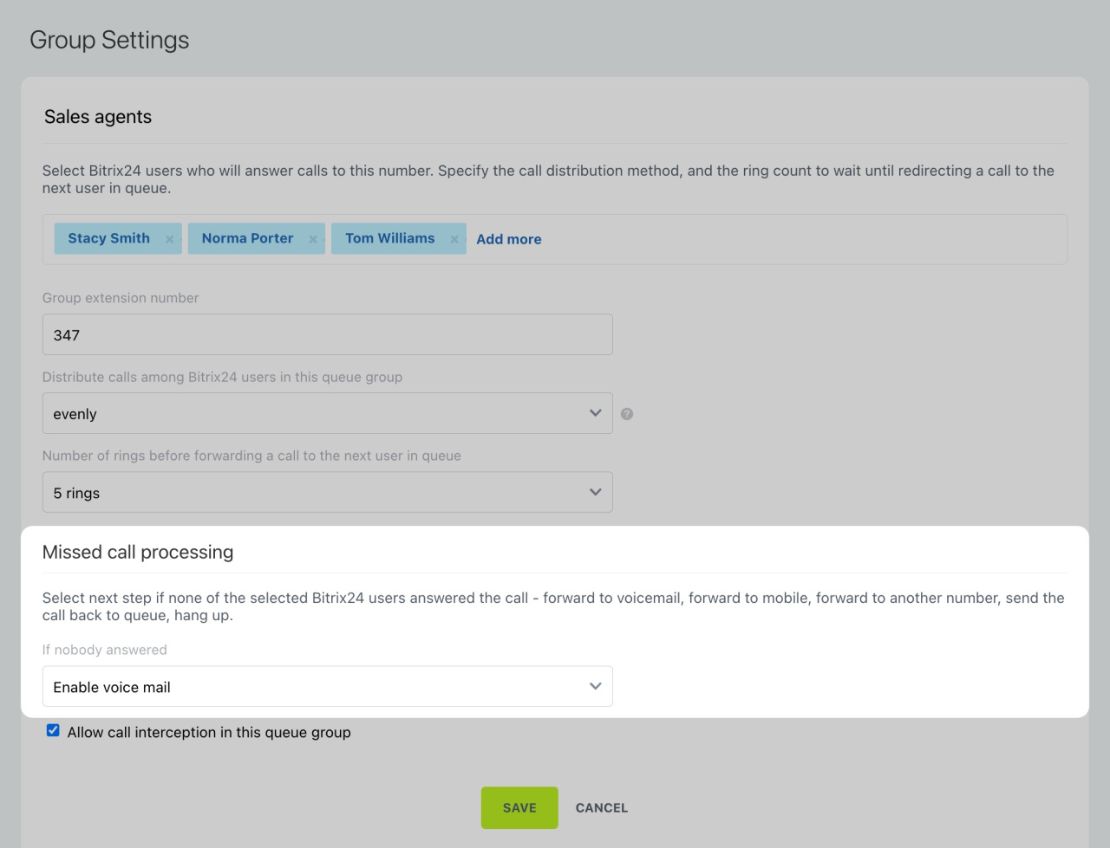Open help icon beside call distribution dropdown
Screen dimensions: 1110x848
[x=626, y=414]
